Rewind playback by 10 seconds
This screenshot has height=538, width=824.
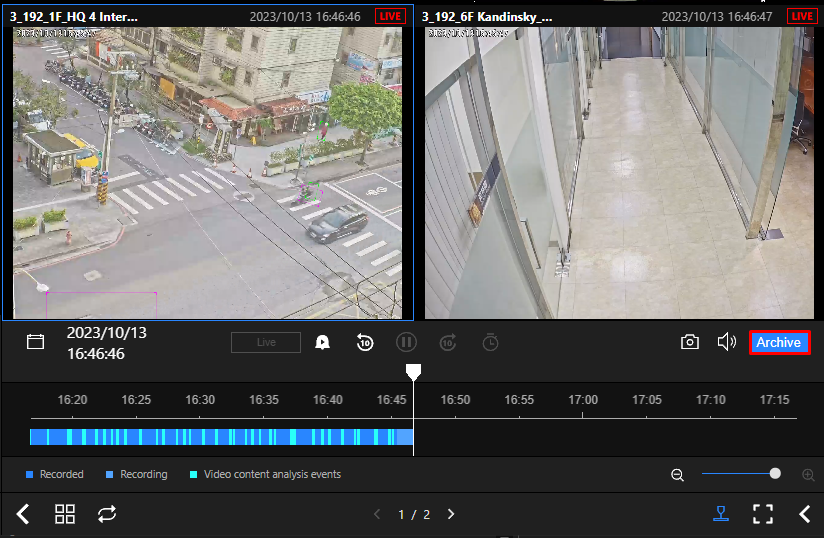click(365, 342)
